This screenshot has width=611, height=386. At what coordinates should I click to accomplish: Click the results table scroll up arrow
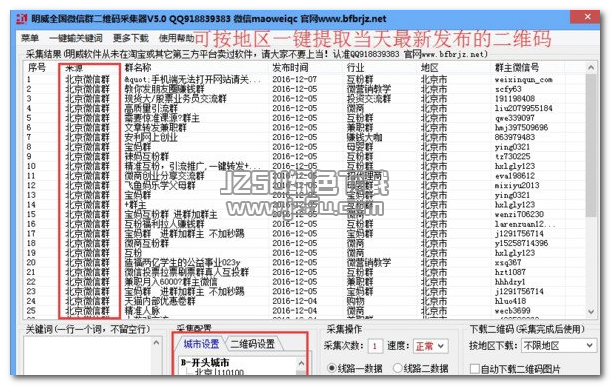(x=591, y=68)
